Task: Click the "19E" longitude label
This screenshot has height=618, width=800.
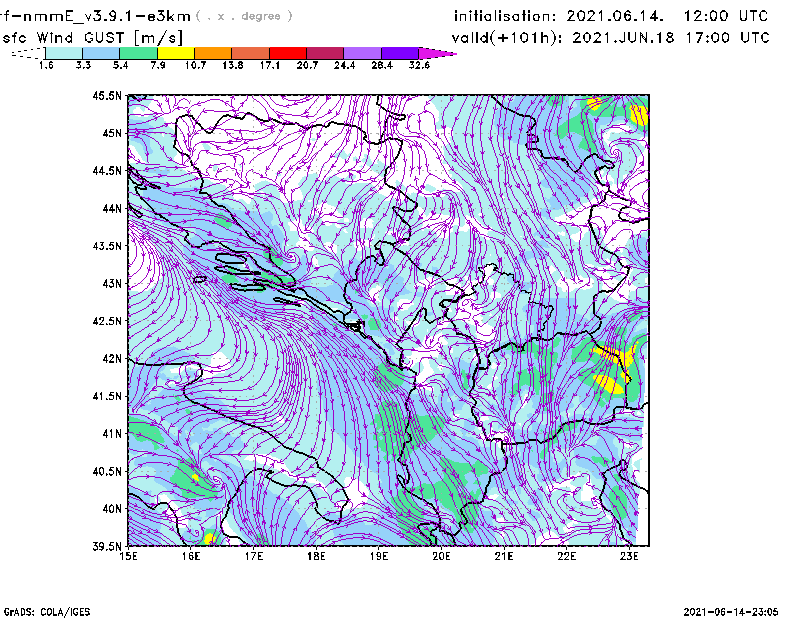Action: click(x=379, y=556)
